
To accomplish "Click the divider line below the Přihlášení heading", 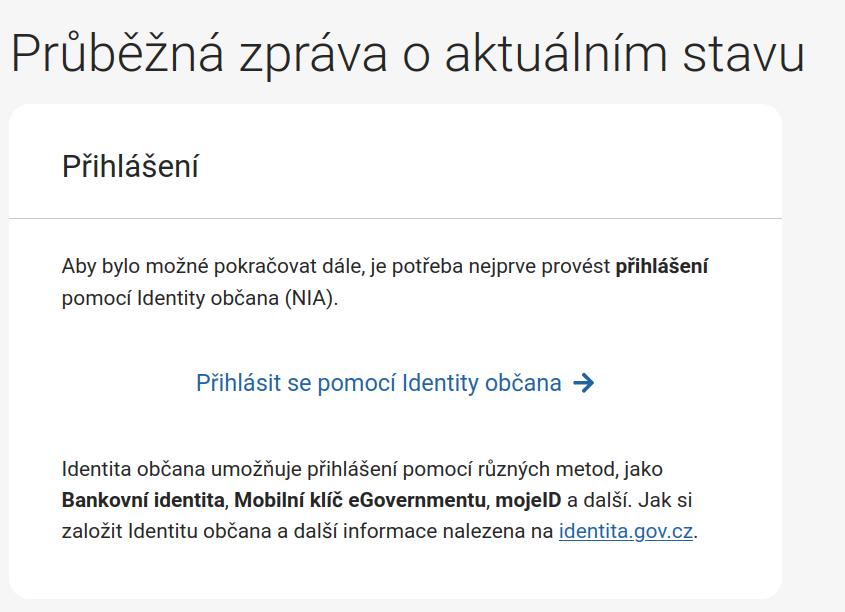I will [395, 219].
